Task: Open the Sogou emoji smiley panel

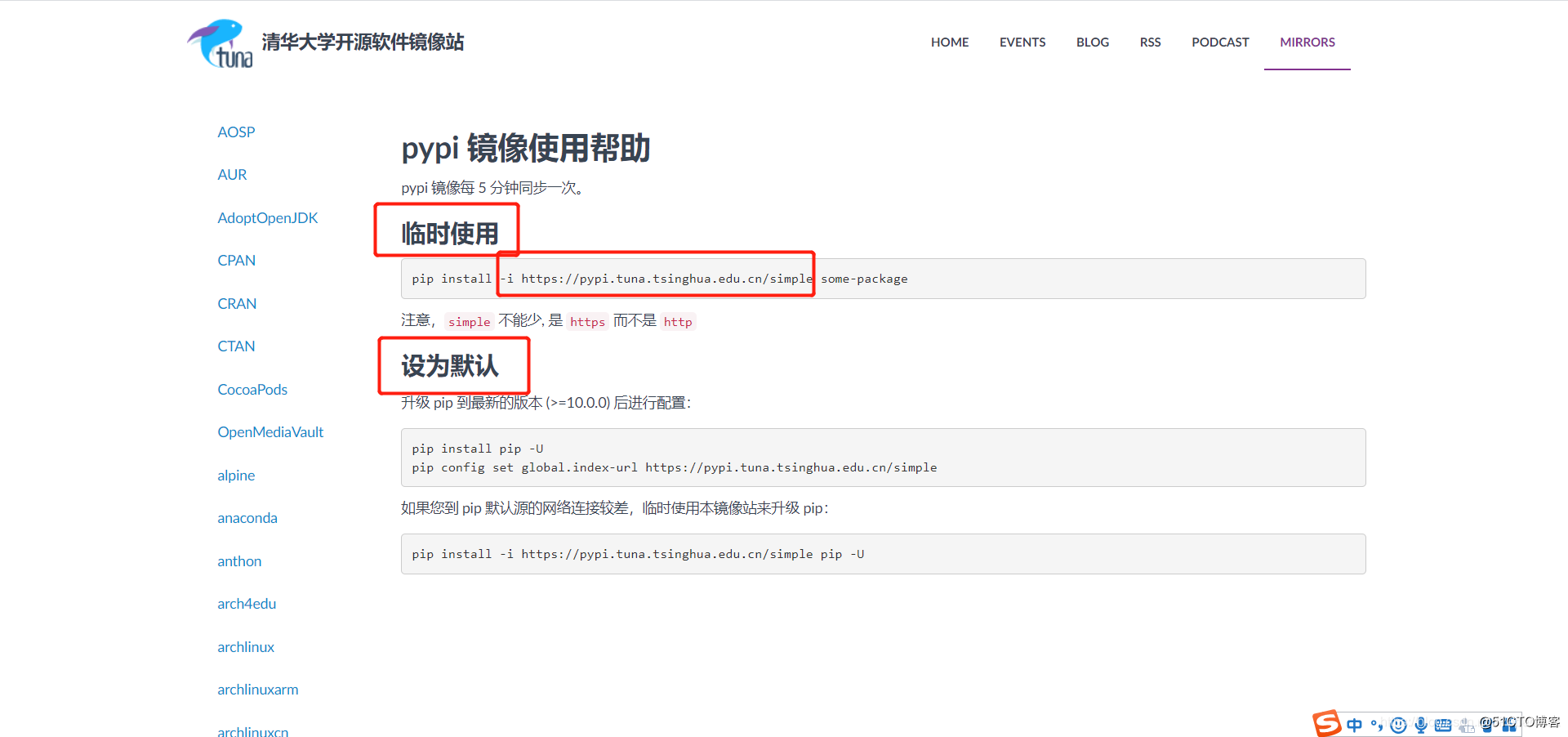Action: tap(1398, 725)
